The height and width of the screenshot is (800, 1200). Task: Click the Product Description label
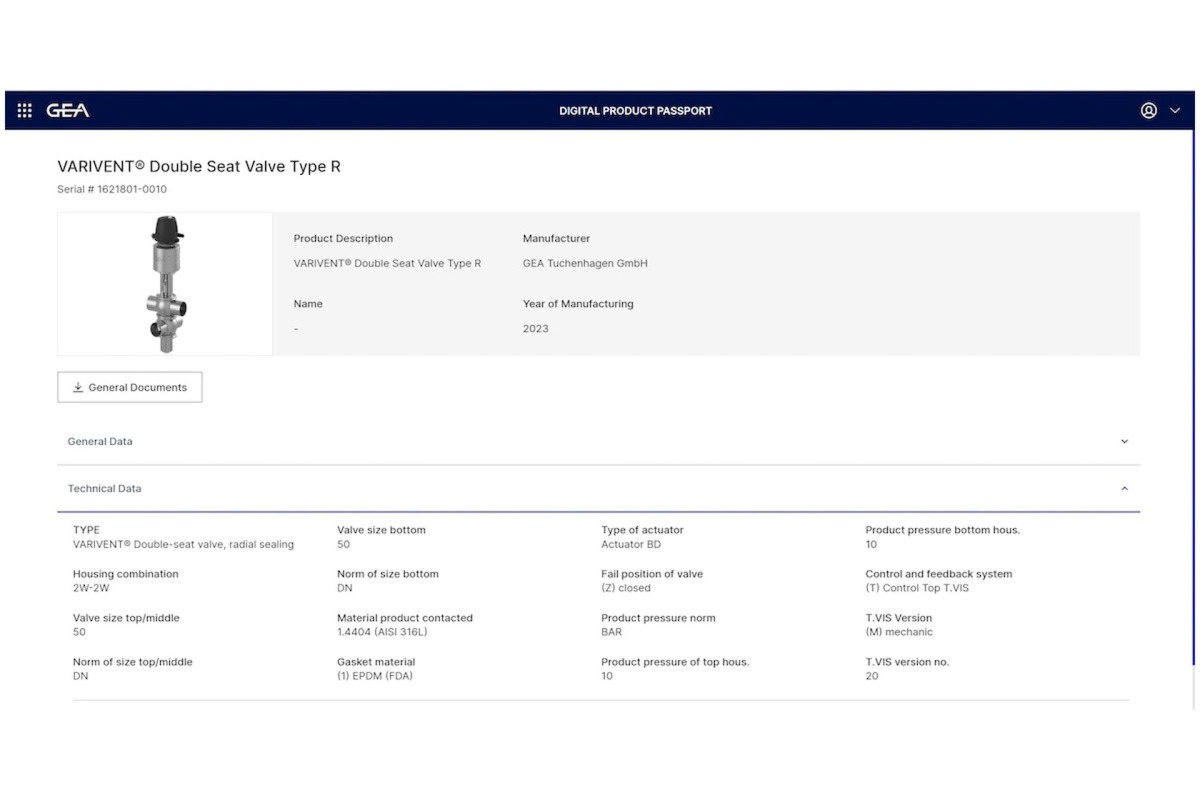(x=343, y=238)
